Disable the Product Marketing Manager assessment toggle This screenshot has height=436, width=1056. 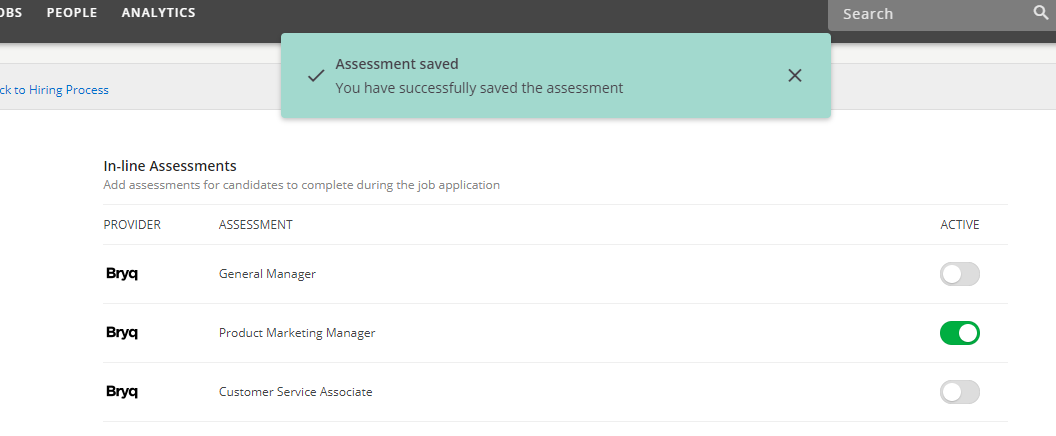959,333
